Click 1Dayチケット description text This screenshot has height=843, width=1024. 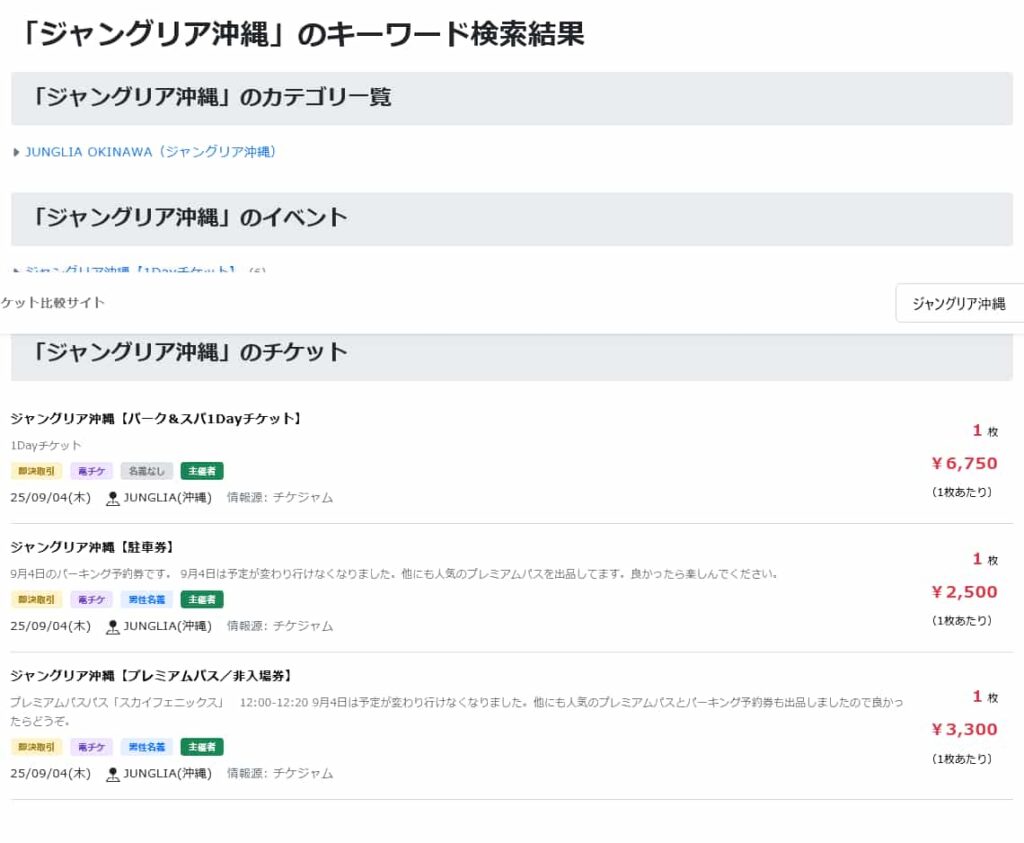click(46, 445)
